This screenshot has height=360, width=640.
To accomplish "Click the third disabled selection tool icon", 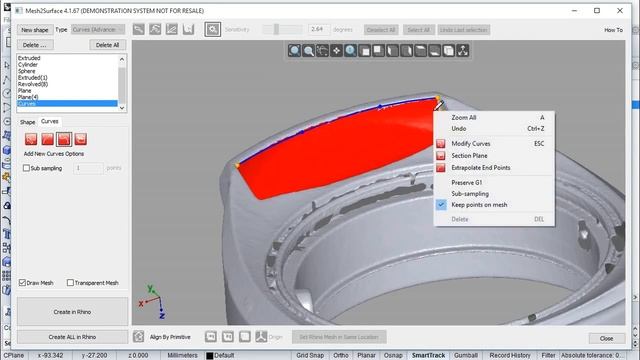I will point(171,29).
